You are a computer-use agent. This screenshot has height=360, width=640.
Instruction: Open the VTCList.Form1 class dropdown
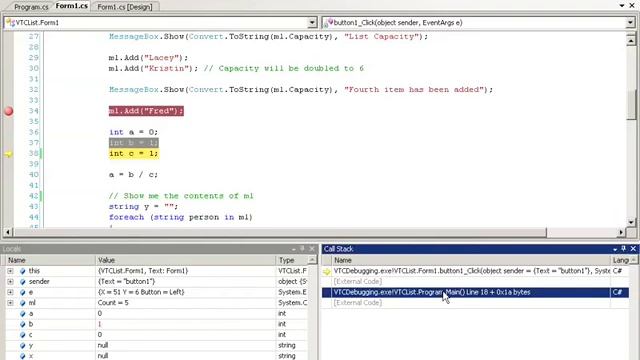click(x=312, y=22)
